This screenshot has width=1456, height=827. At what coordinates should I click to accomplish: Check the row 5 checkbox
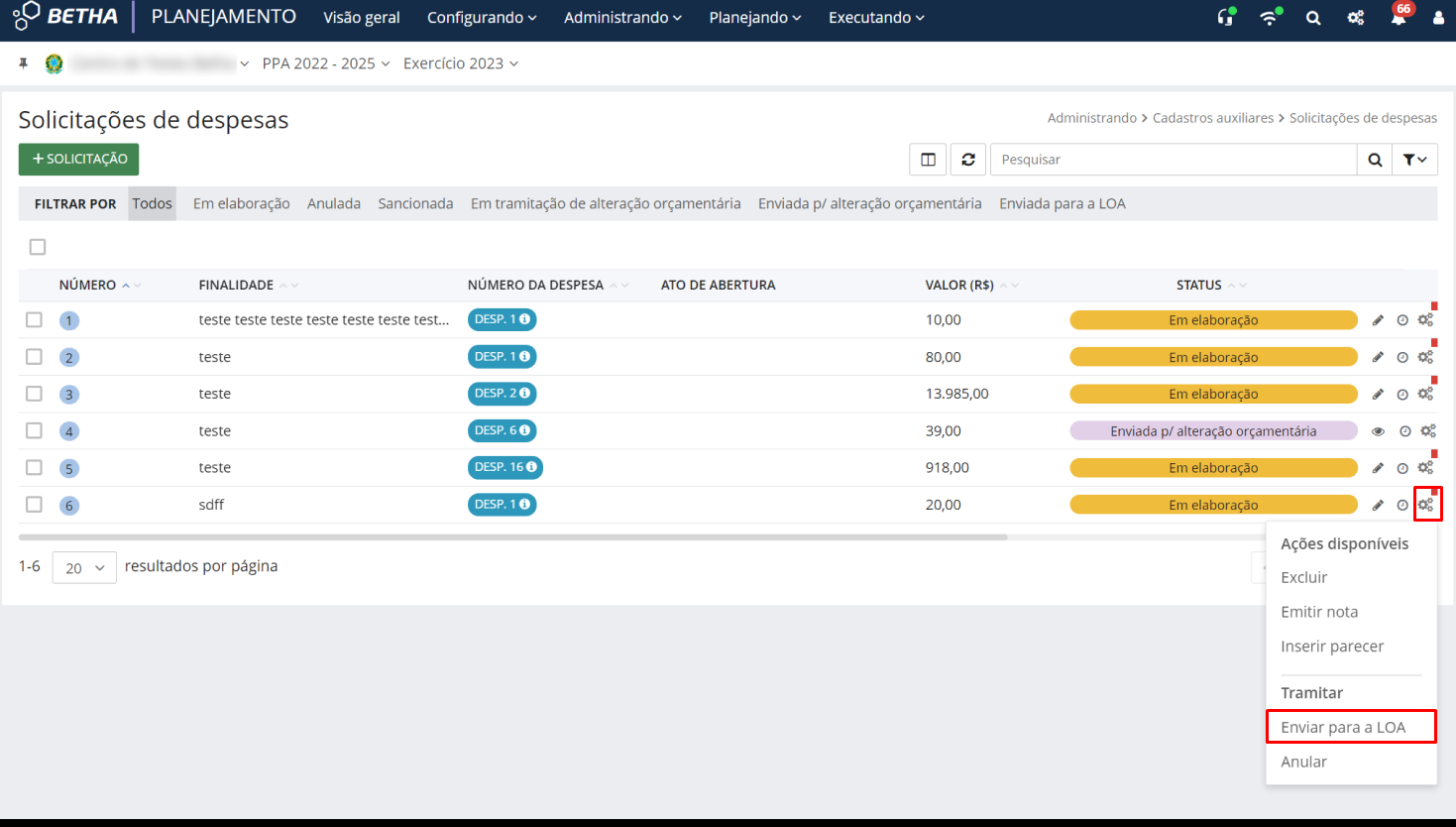pos(34,467)
